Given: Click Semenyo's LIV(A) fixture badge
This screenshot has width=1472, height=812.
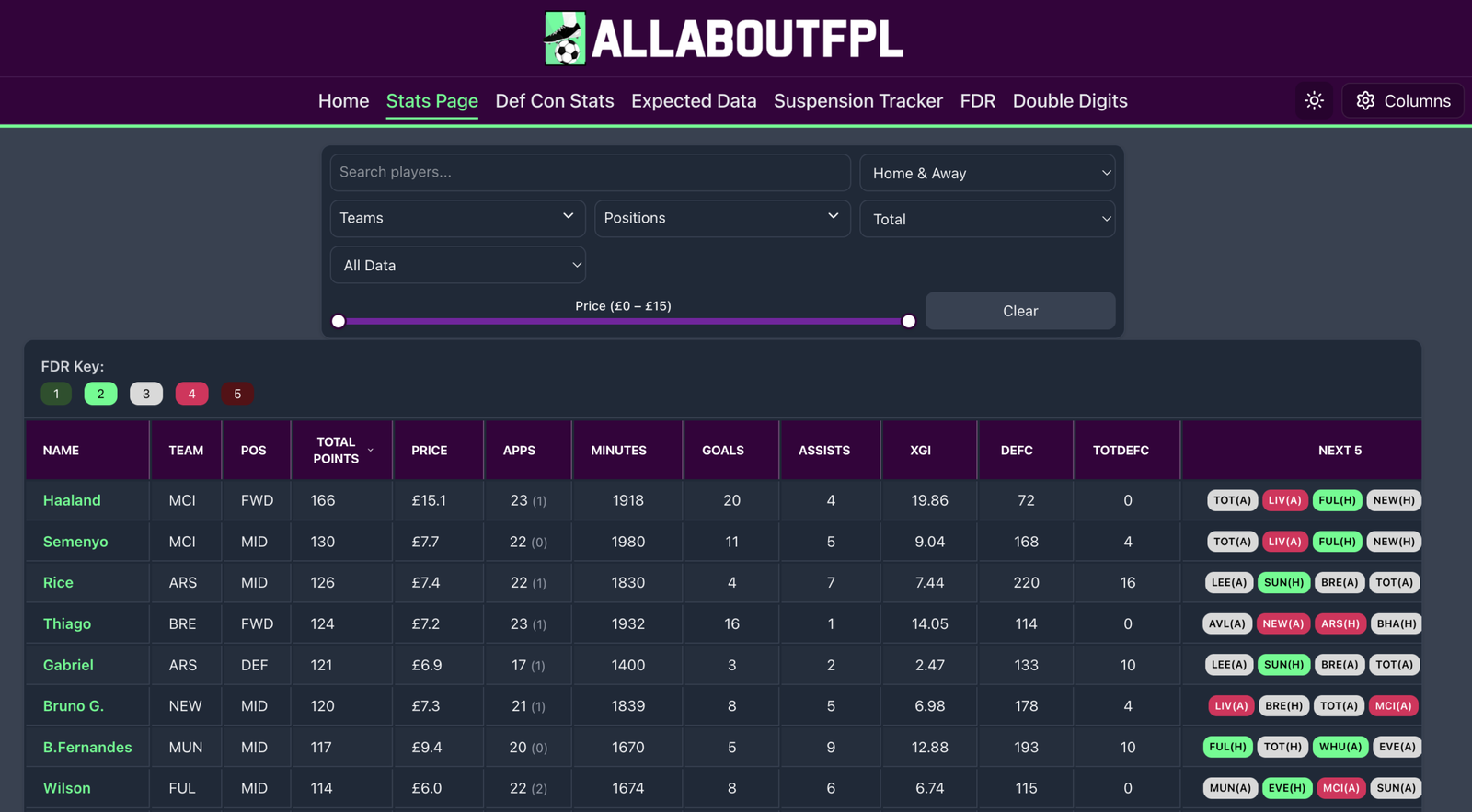Looking at the screenshot, I should pos(1284,542).
